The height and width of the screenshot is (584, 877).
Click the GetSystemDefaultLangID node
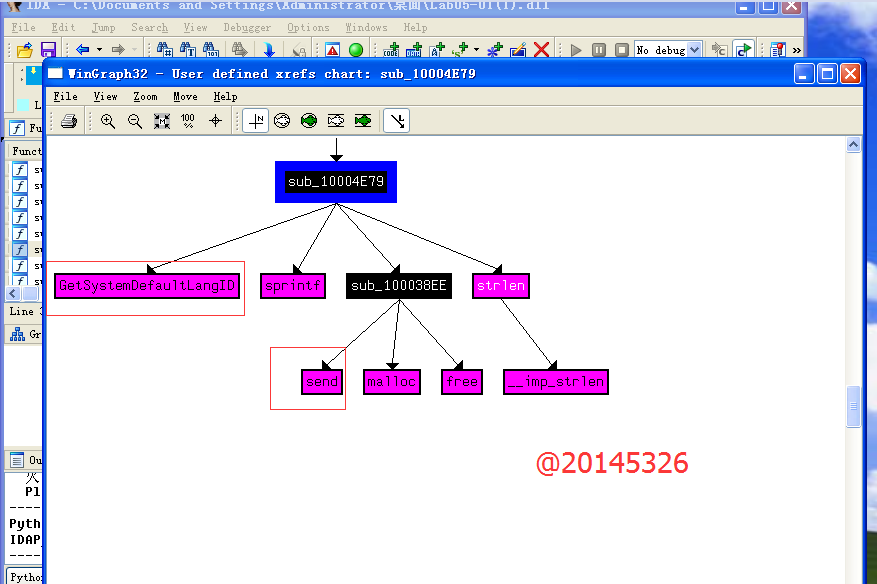coord(147,286)
